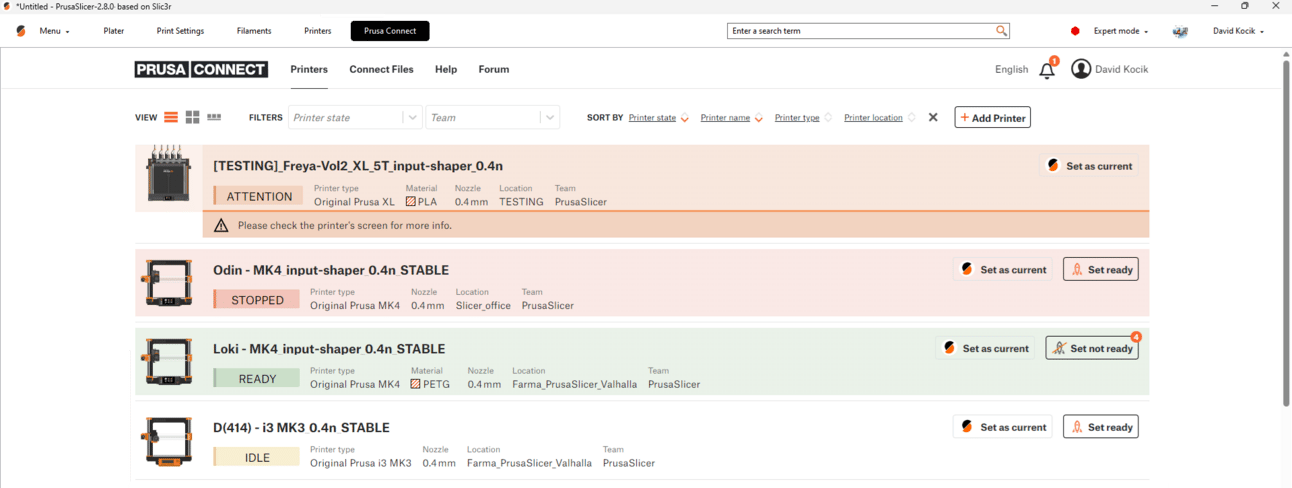1292x488 pixels.
Task: Toggle Printer name sort direction arrows
Action: coord(759,118)
